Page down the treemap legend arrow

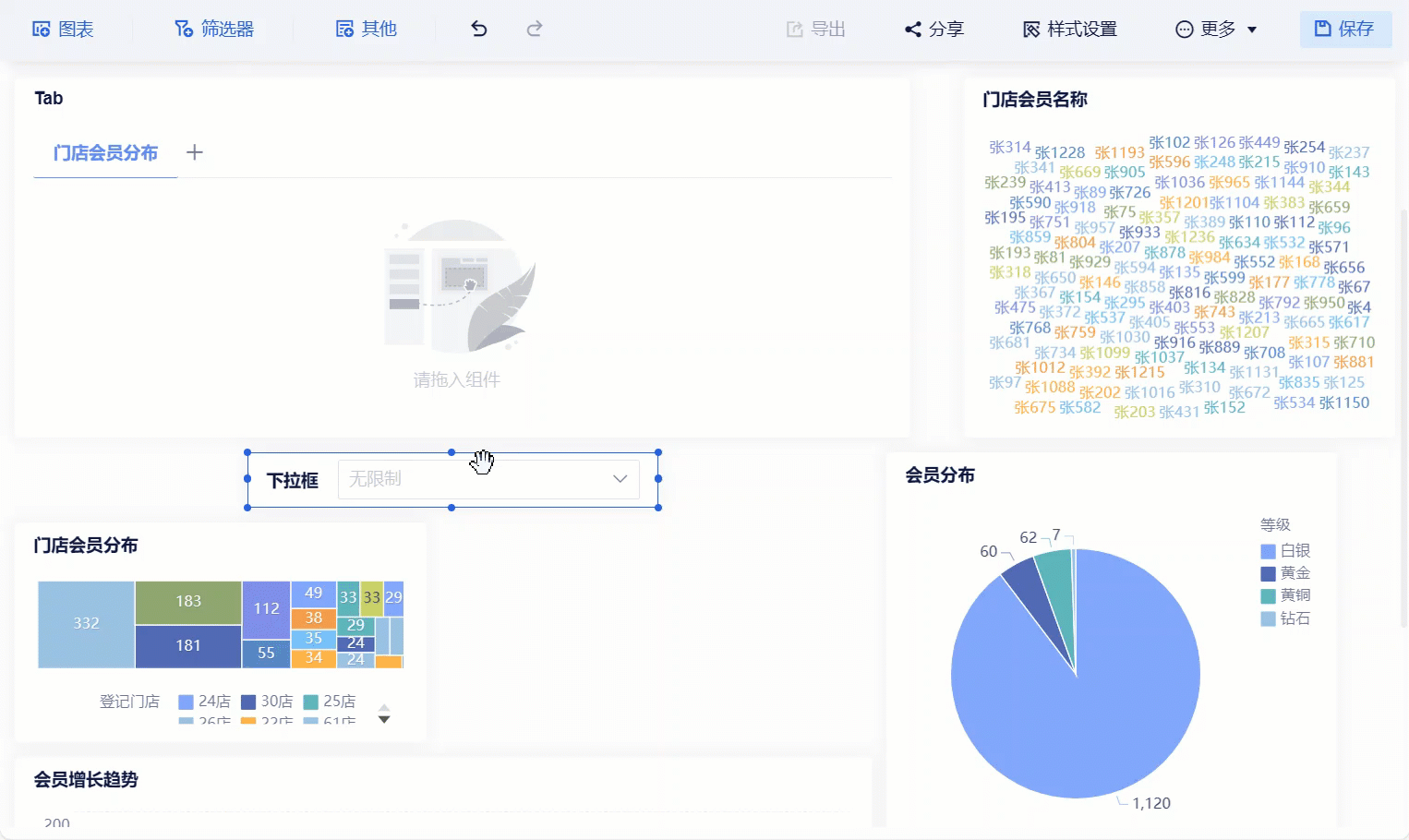tap(384, 720)
